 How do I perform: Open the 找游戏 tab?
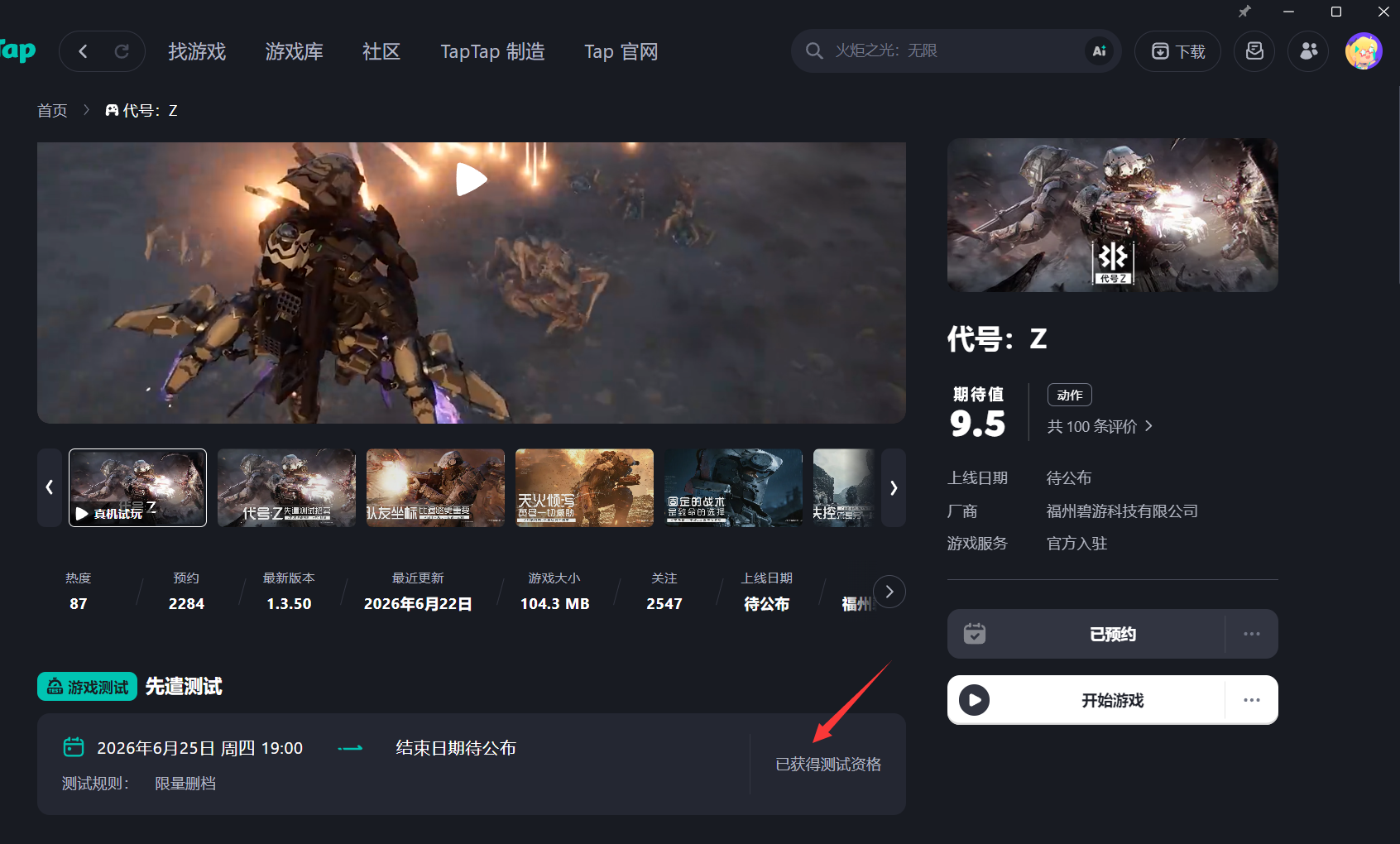pyautogui.click(x=197, y=51)
